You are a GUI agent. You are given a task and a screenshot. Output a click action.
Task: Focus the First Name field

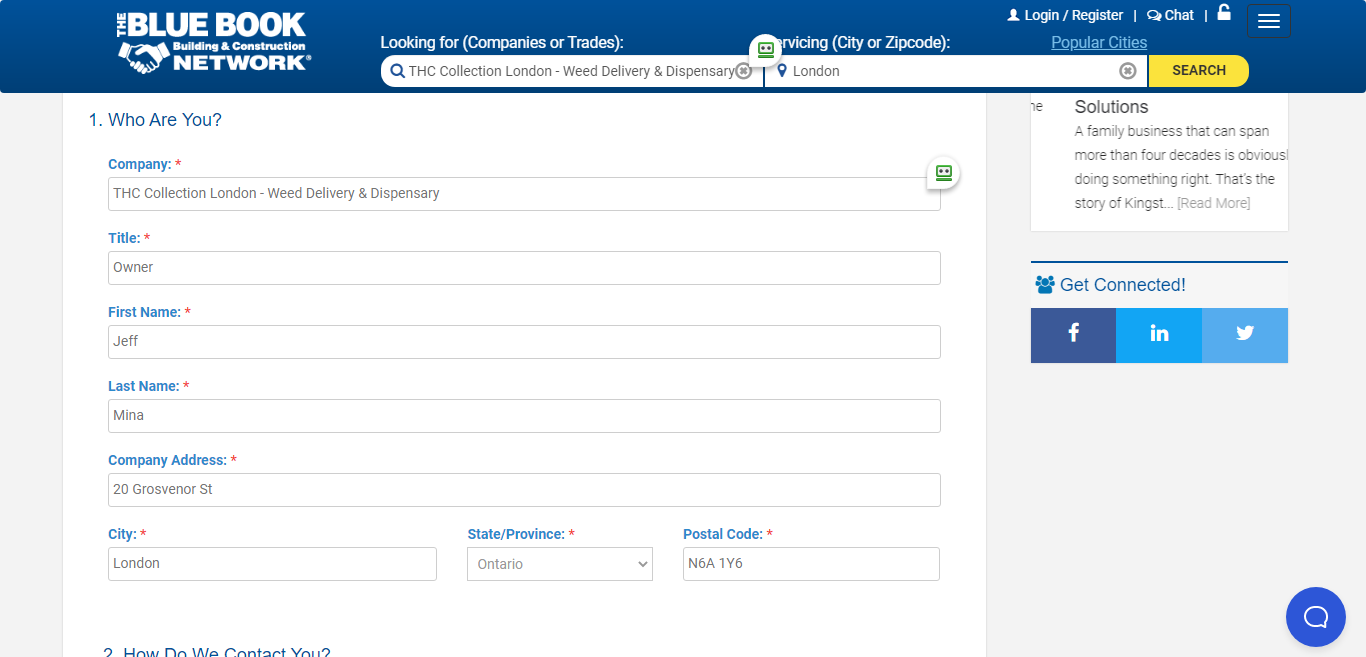pos(524,342)
